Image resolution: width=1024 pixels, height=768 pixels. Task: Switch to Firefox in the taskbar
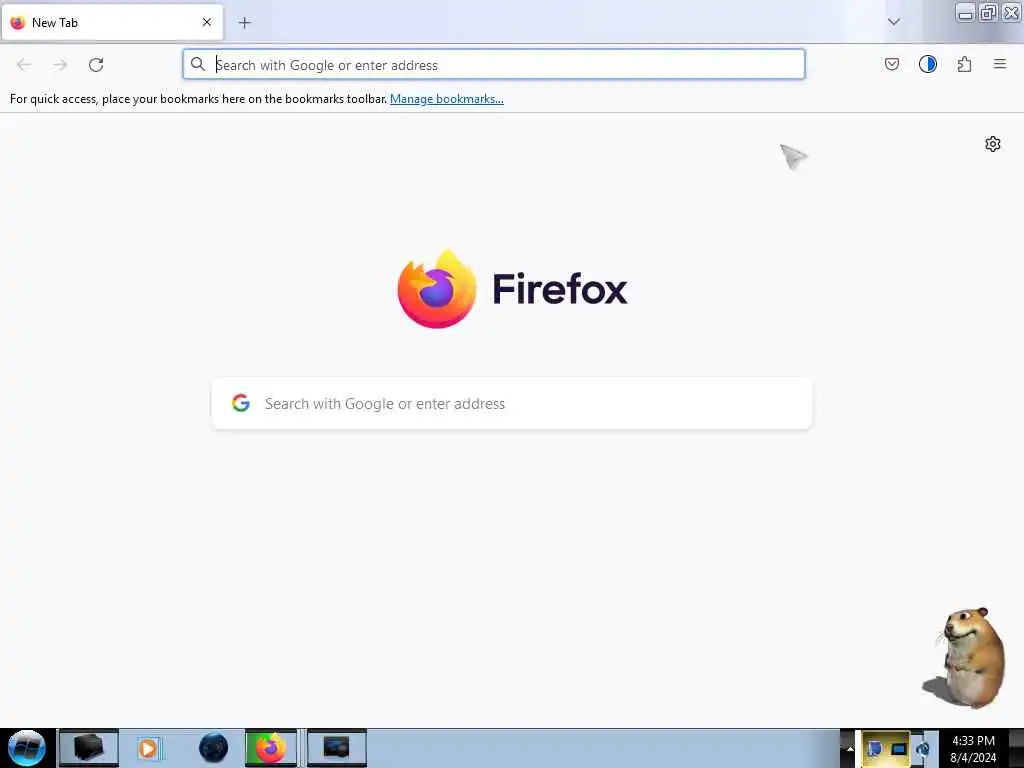point(271,748)
